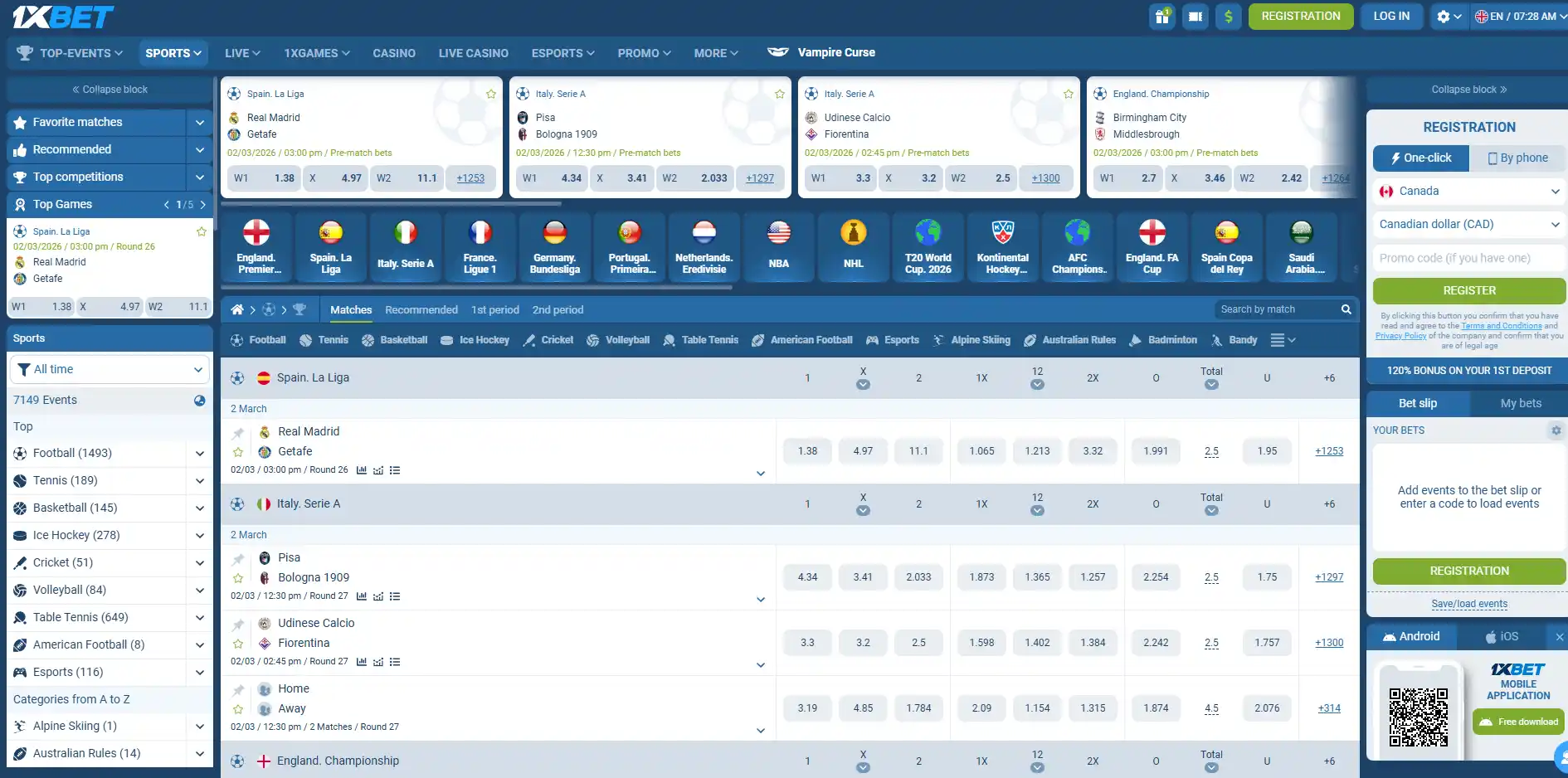Focus the Search by match field
Screen dimensions: 1568x778
point(1275,309)
